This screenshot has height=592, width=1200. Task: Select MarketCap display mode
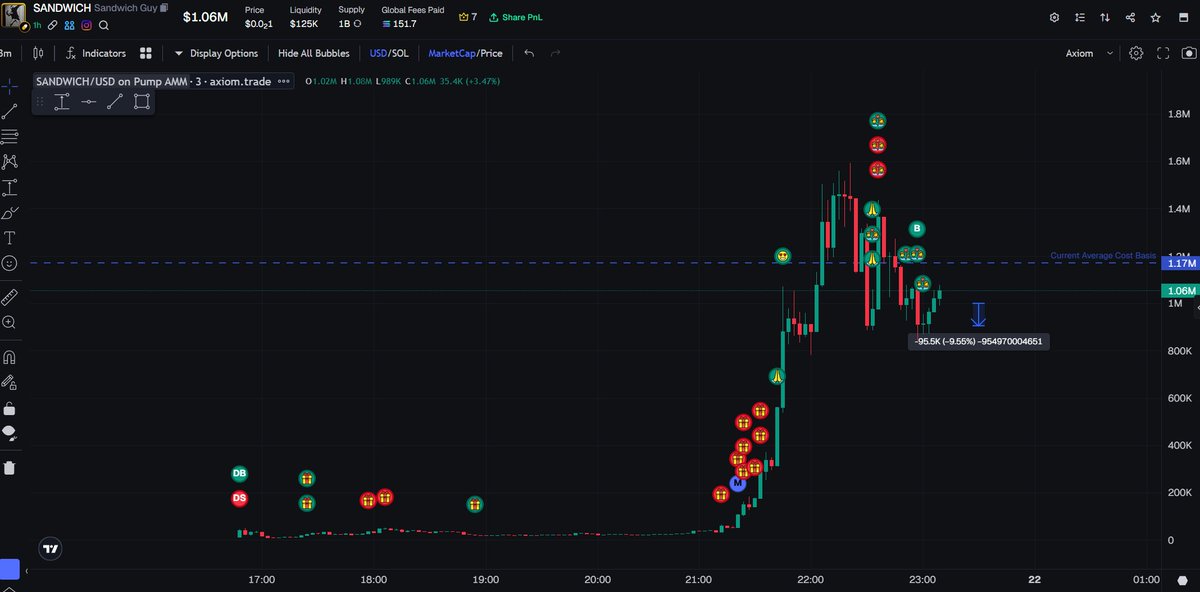453,53
